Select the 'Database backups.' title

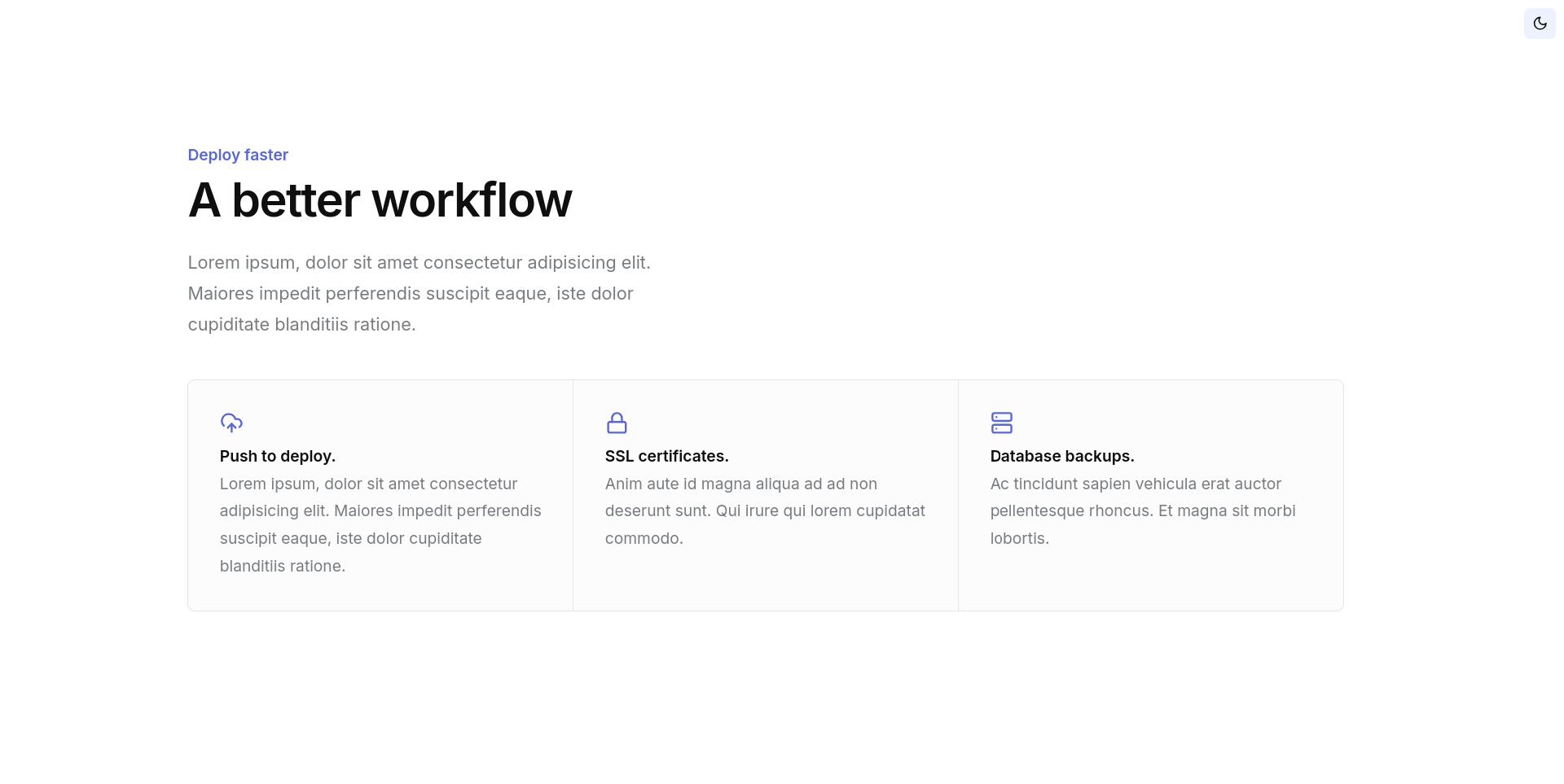pyautogui.click(x=1062, y=456)
